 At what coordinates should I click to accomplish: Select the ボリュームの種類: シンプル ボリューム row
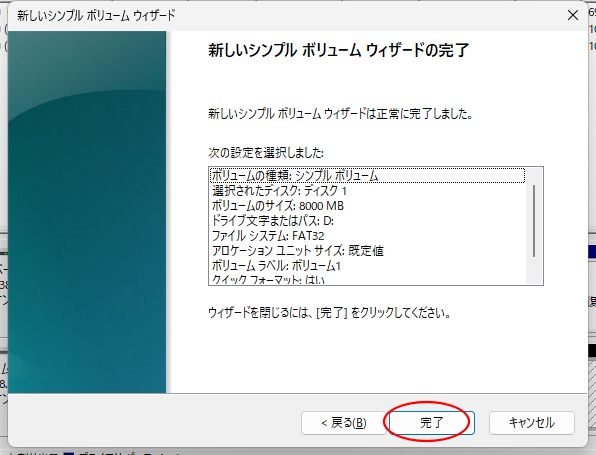367,176
